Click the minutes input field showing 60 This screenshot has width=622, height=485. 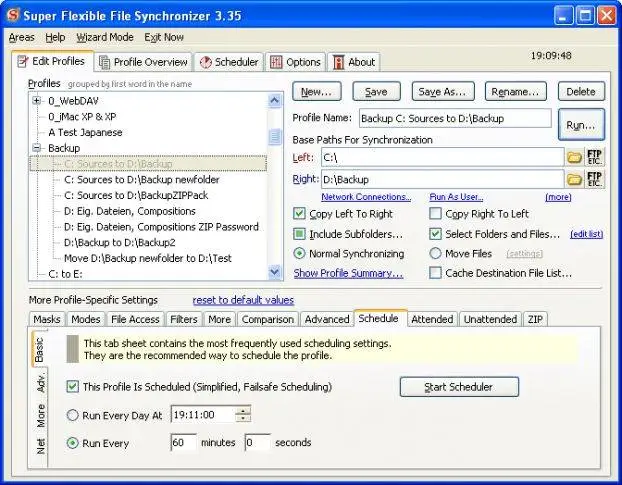[183, 442]
